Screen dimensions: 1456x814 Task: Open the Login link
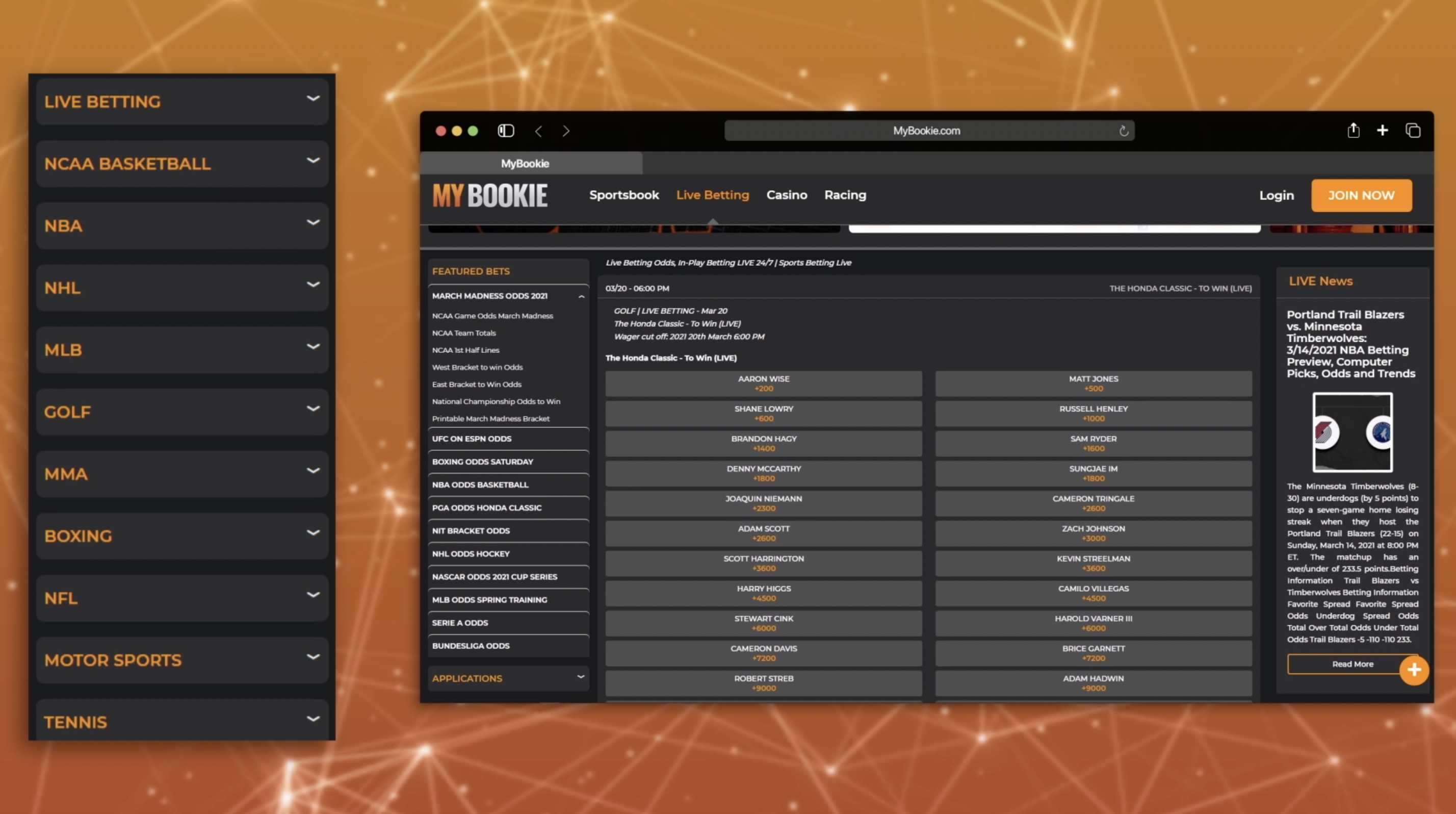click(1276, 195)
